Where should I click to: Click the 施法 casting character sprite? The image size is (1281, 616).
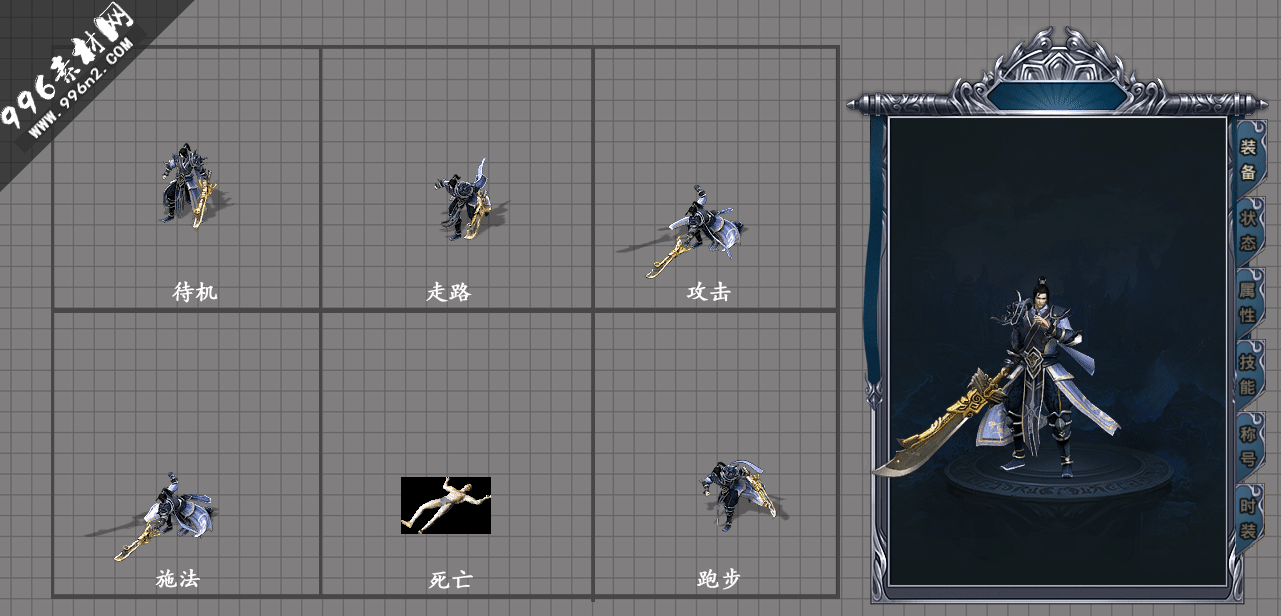pyautogui.click(x=152, y=516)
